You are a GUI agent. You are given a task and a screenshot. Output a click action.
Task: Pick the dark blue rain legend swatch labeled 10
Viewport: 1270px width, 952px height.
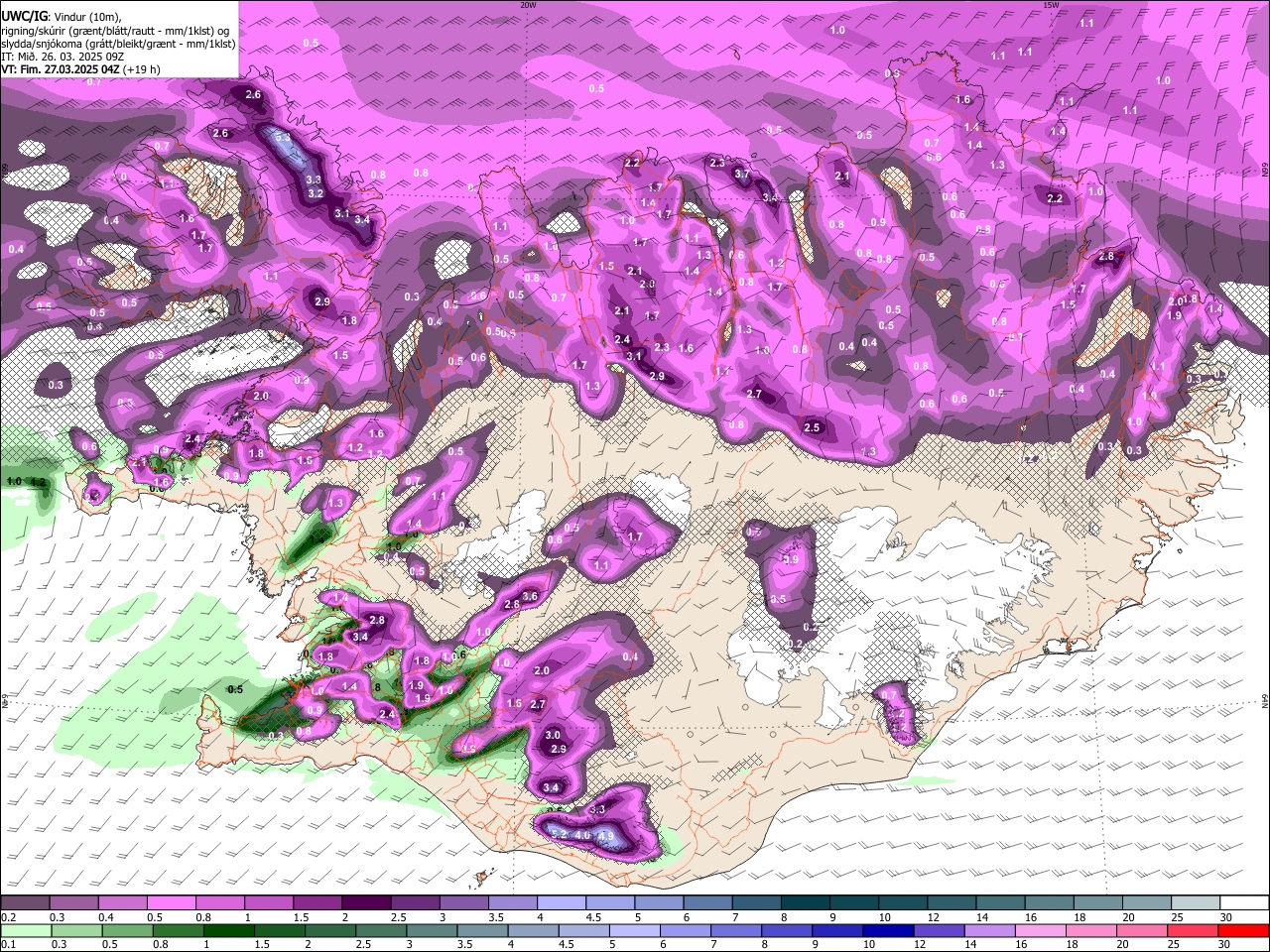(x=886, y=930)
